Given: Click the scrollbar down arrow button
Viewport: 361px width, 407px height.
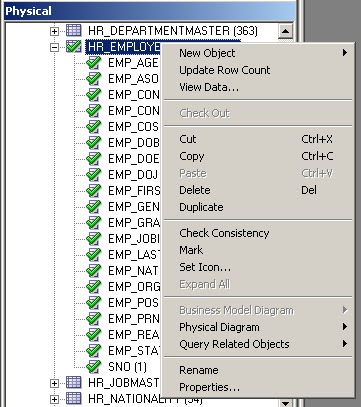Looking at the screenshot, I should coord(285,403).
